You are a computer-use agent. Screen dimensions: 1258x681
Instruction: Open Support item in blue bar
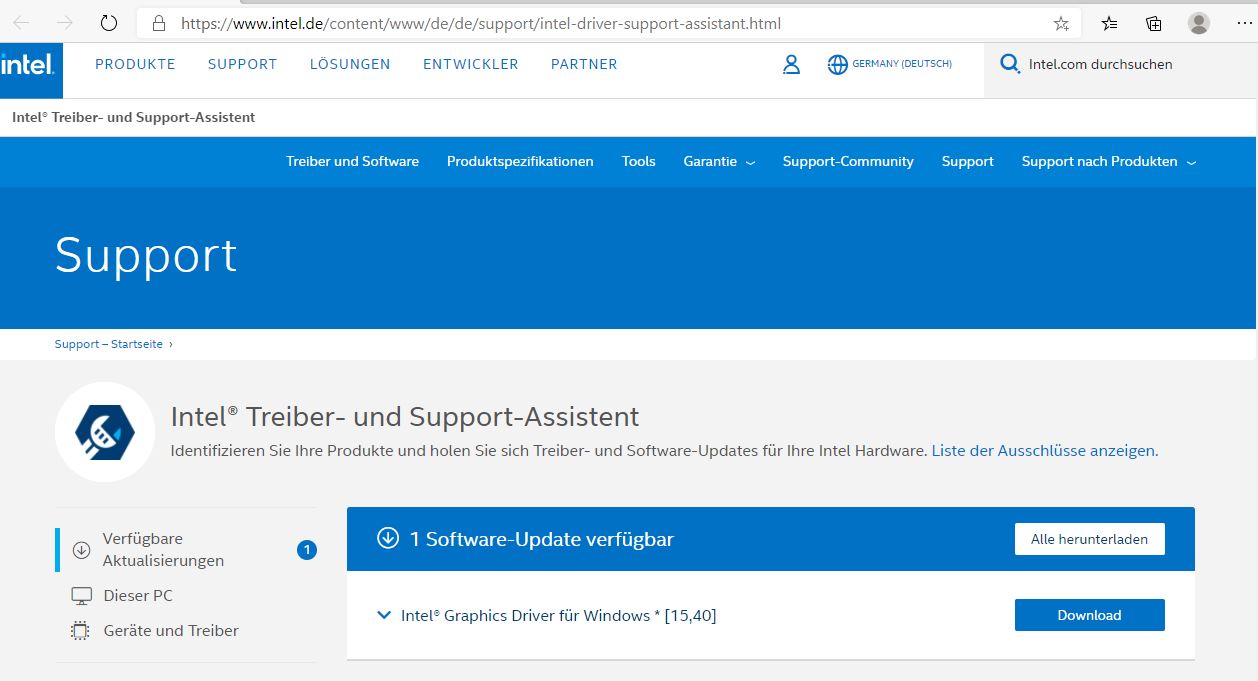(x=968, y=161)
